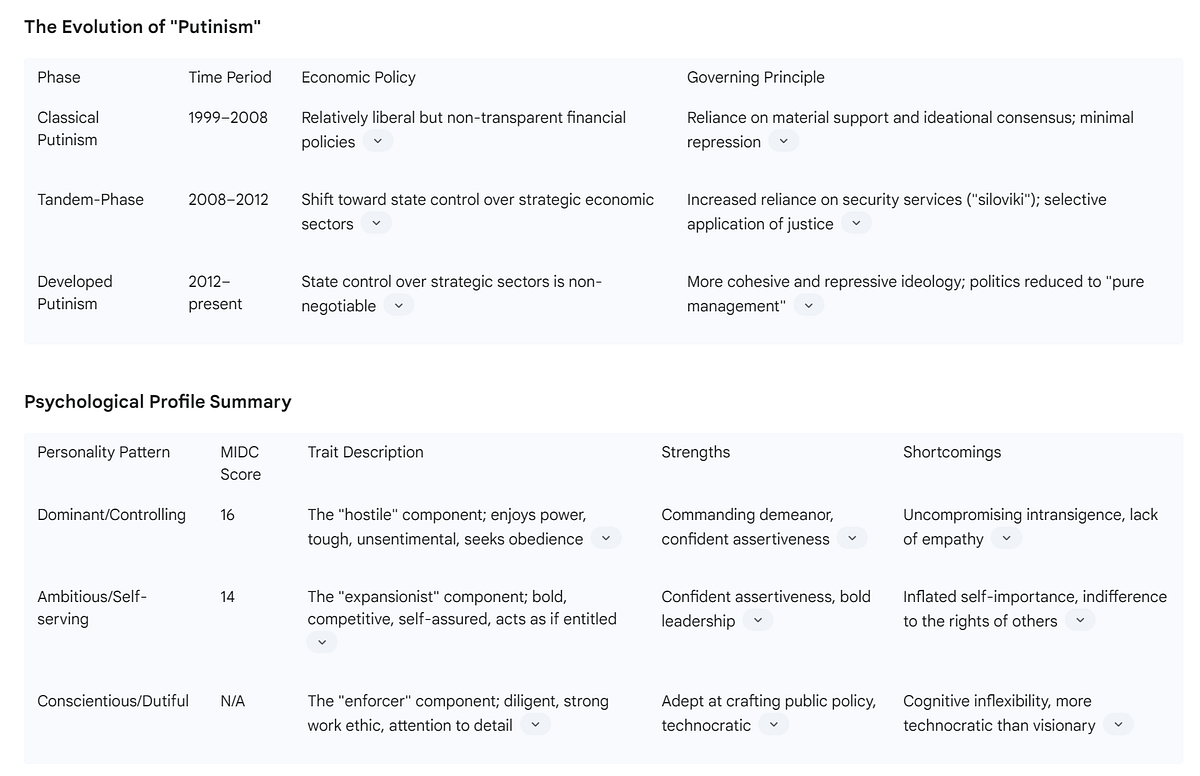Viewport: 1200px width, 776px height.
Task: Expand chevron after 'pure management'
Action: point(808,306)
